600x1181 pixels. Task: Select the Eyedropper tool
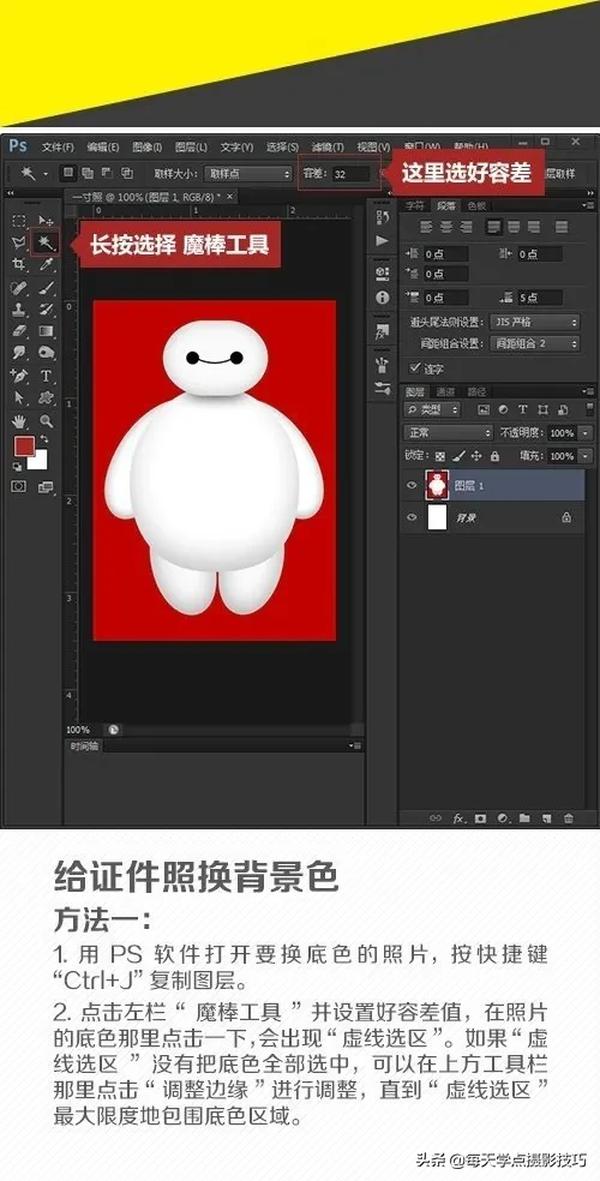pyautogui.click(x=46, y=264)
